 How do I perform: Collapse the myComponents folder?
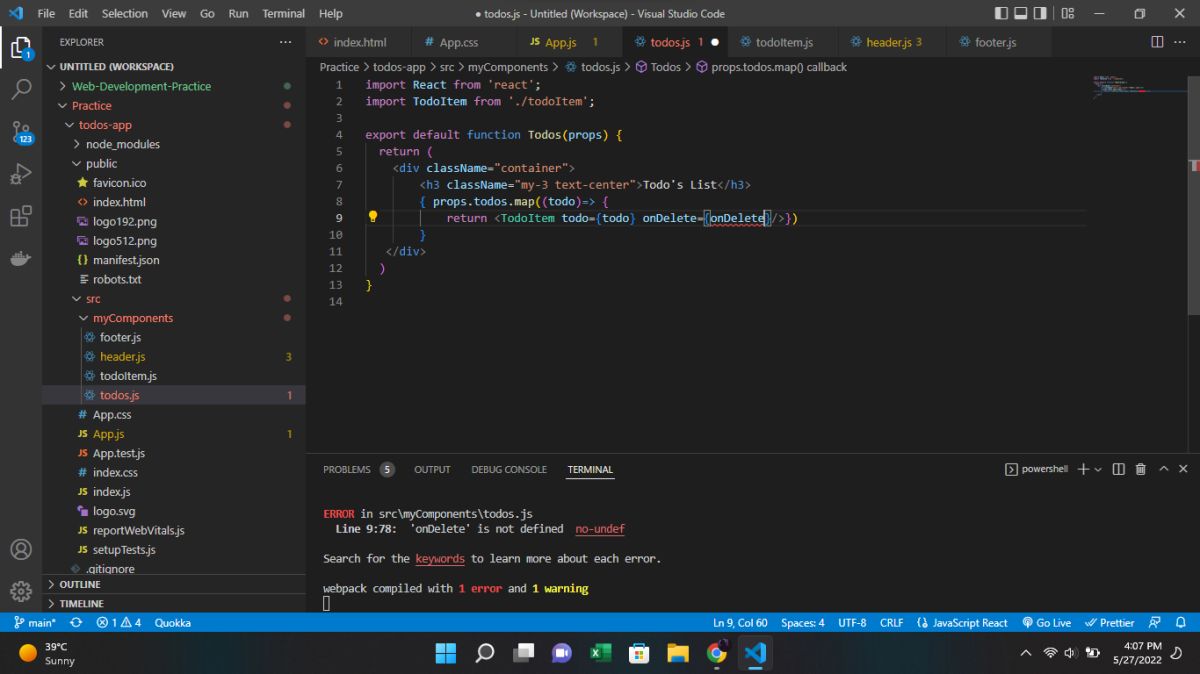coord(84,318)
